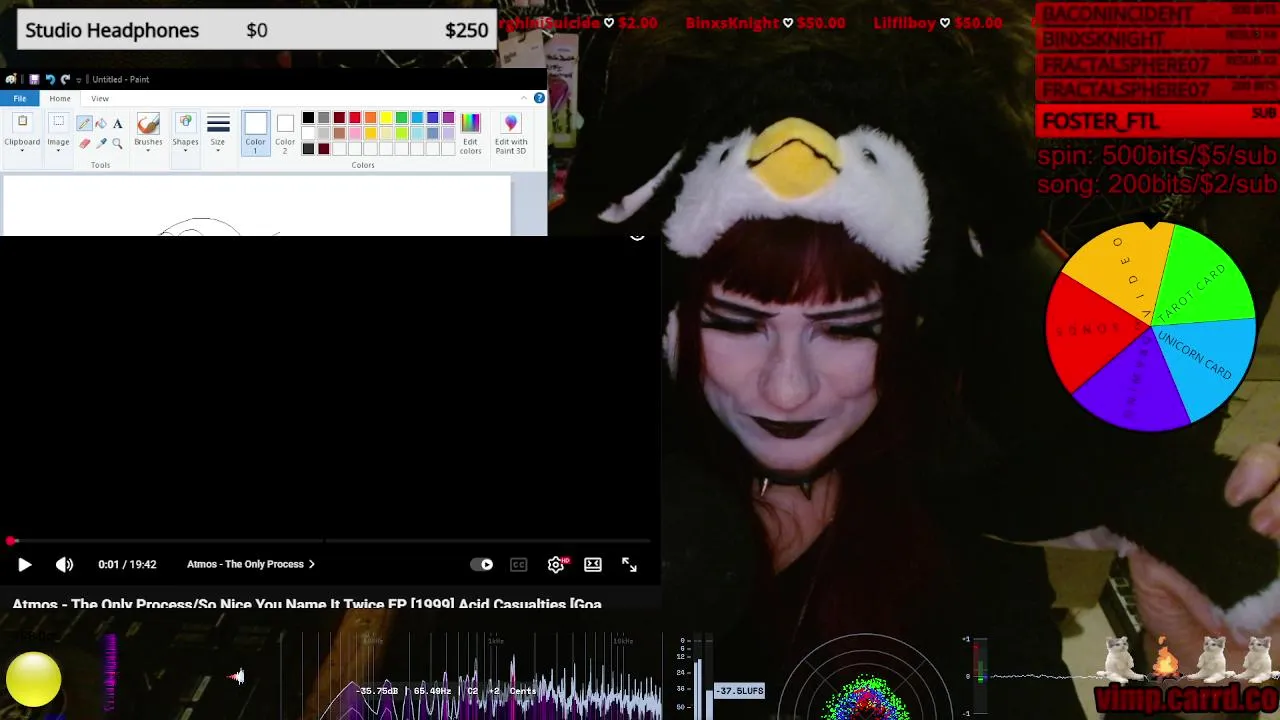Mute the YouTube video volume
Viewport: 1280px width, 720px height.
[x=64, y=564]
